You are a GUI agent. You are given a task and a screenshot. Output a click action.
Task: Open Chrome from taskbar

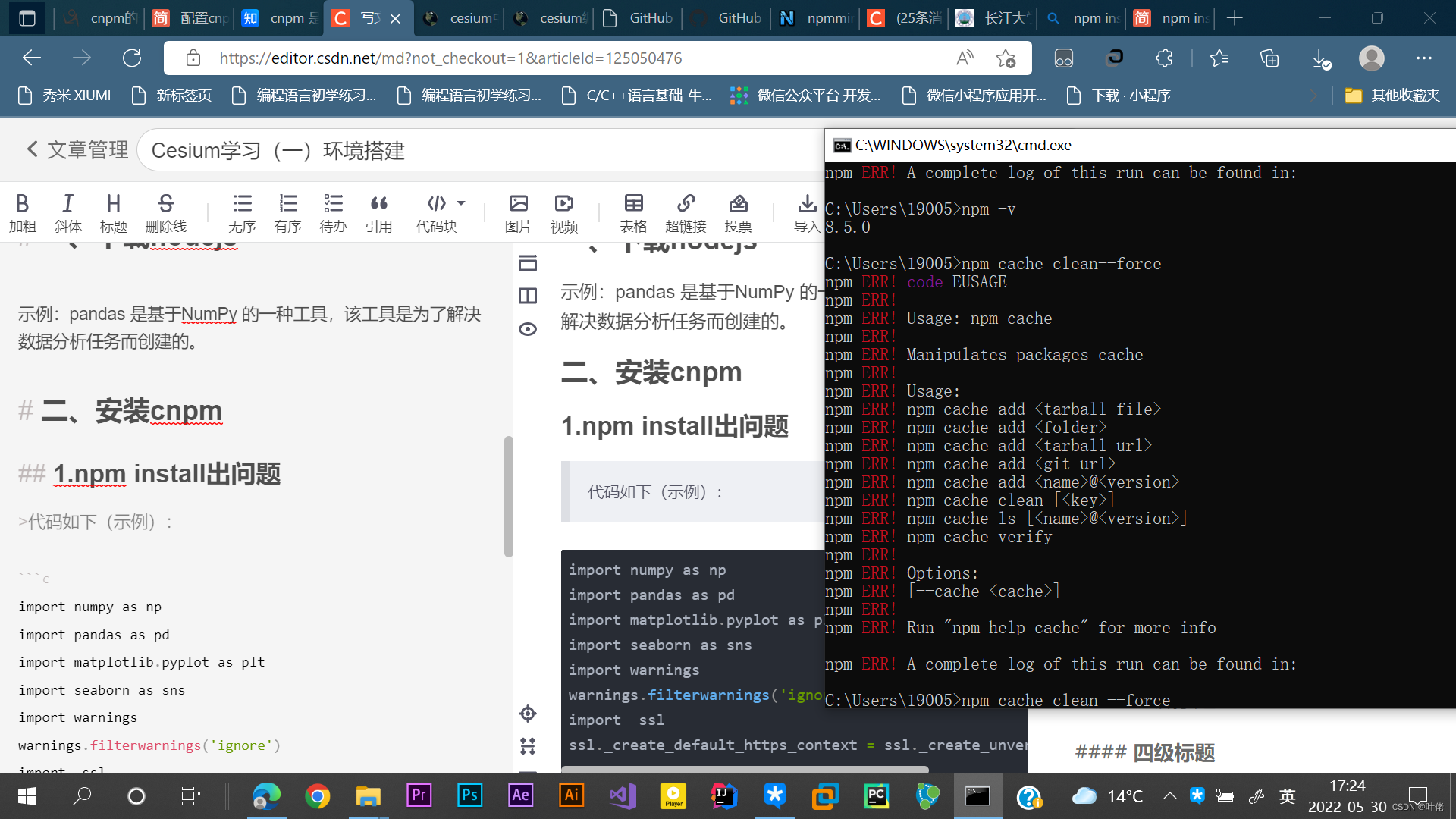pos(317,796)
